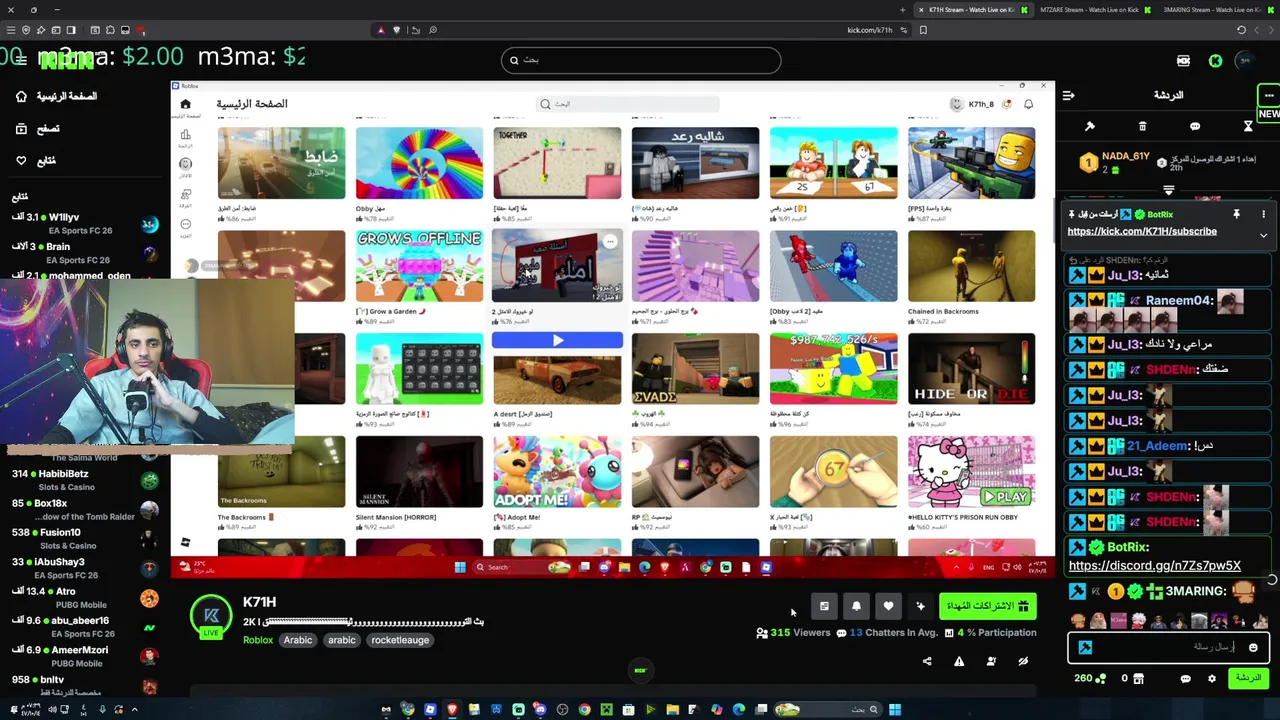Screen dimensions: 1280x720
Task: Select the capitalized Arabic language tag
Action: coord(298,640)
